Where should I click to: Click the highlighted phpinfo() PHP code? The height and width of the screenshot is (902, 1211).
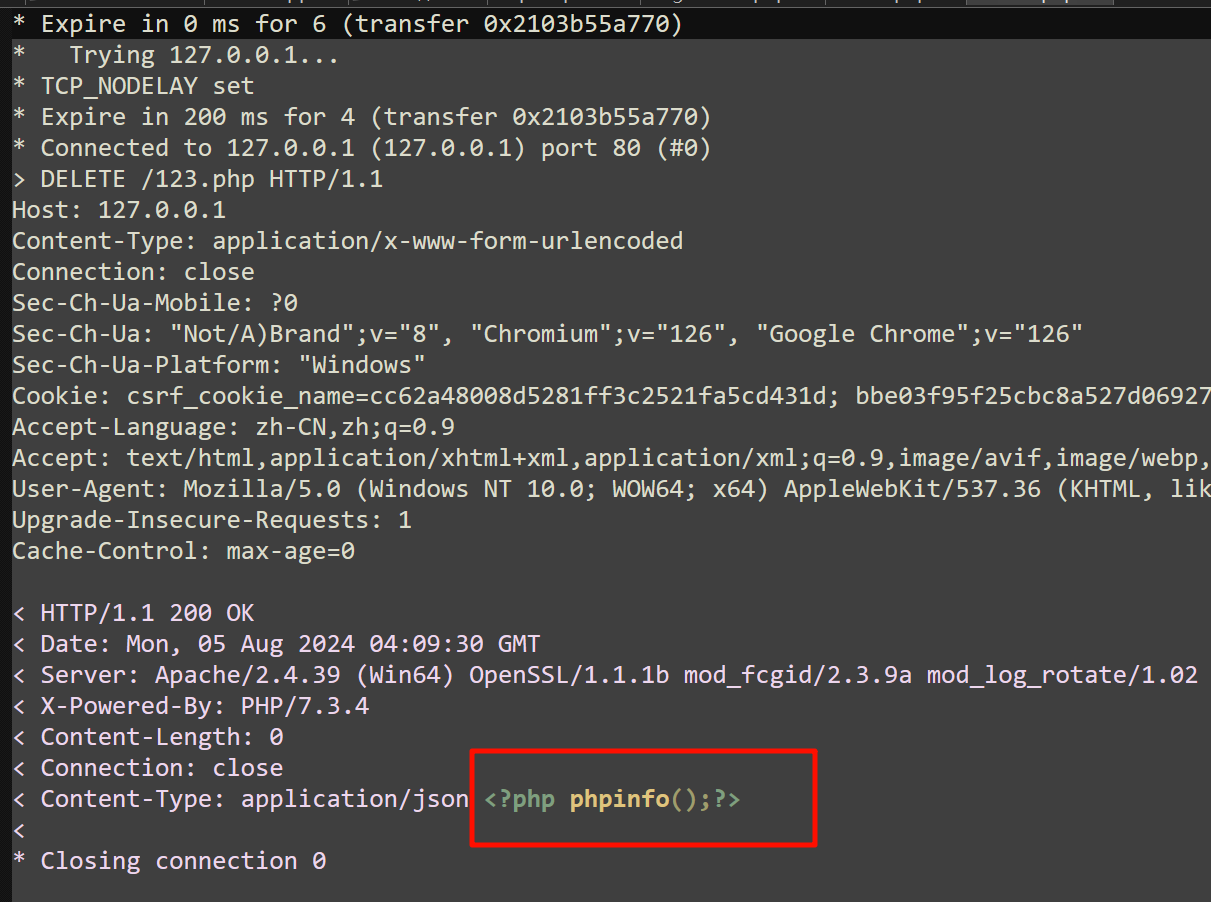(612, 800)
